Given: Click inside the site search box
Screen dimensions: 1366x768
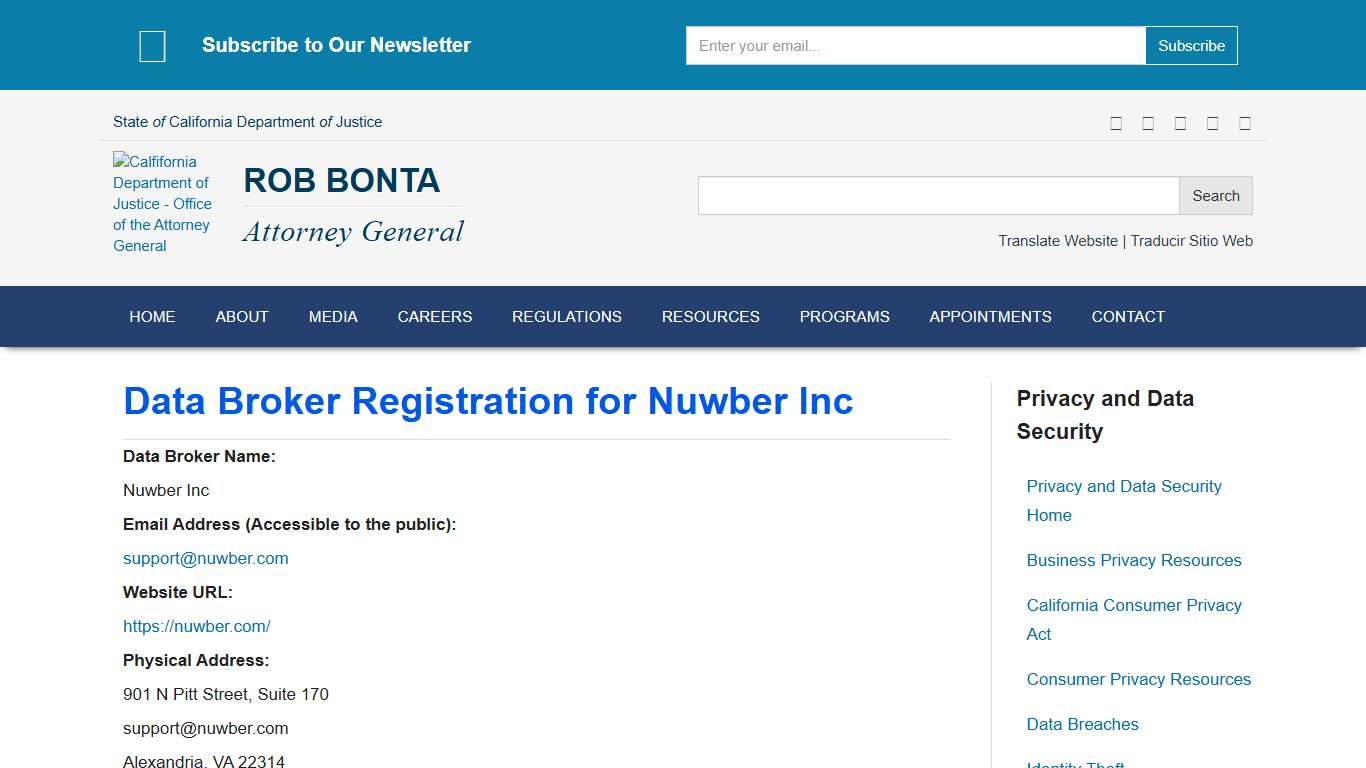Looking at the screenshot, I should point(937,195).
